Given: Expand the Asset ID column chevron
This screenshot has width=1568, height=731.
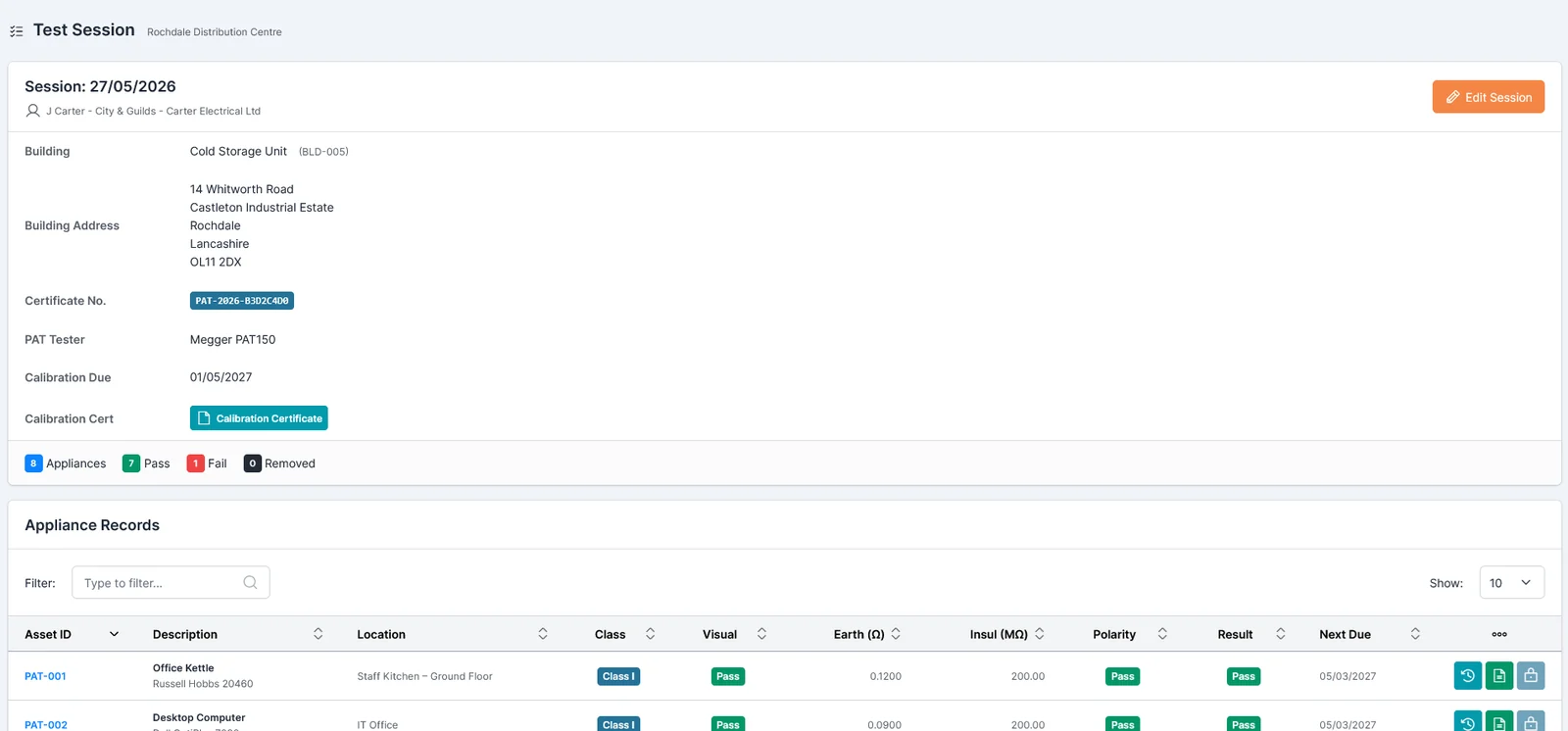Looking at the screenshot, I should pyautogui.click(x=114, y=635).
